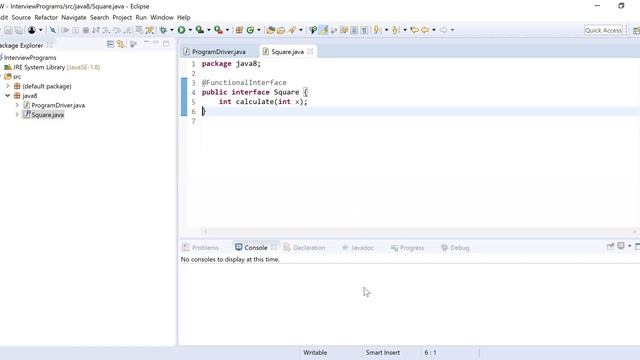
Task: Click the New Java Package icon
Action: [239, 30]
